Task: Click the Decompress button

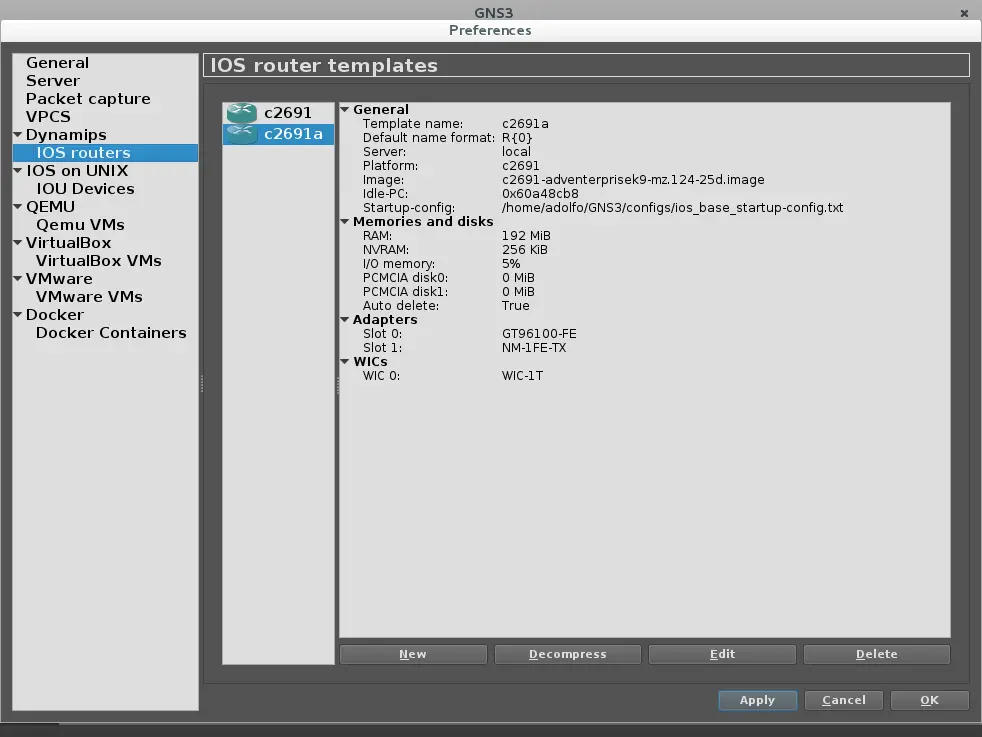Action: (x=567, y=654)
